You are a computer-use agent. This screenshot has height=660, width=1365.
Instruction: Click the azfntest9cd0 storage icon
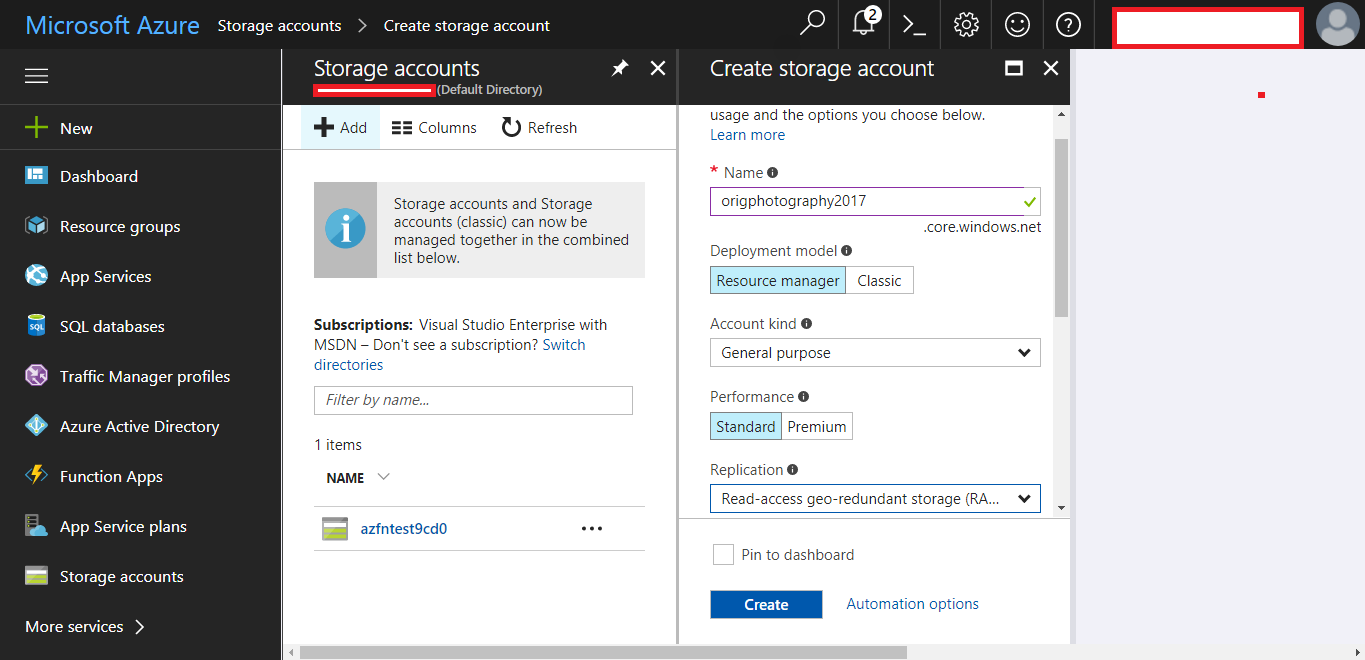point(335,528)
